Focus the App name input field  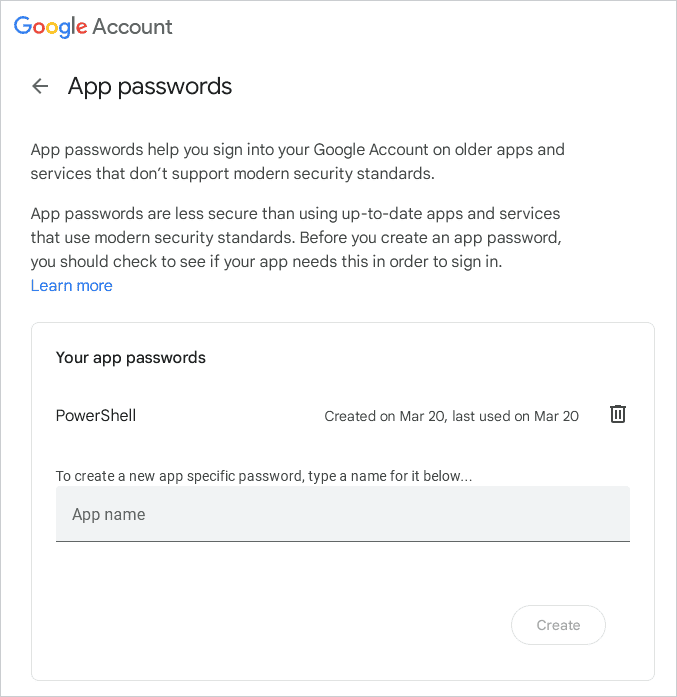[343, 514]
